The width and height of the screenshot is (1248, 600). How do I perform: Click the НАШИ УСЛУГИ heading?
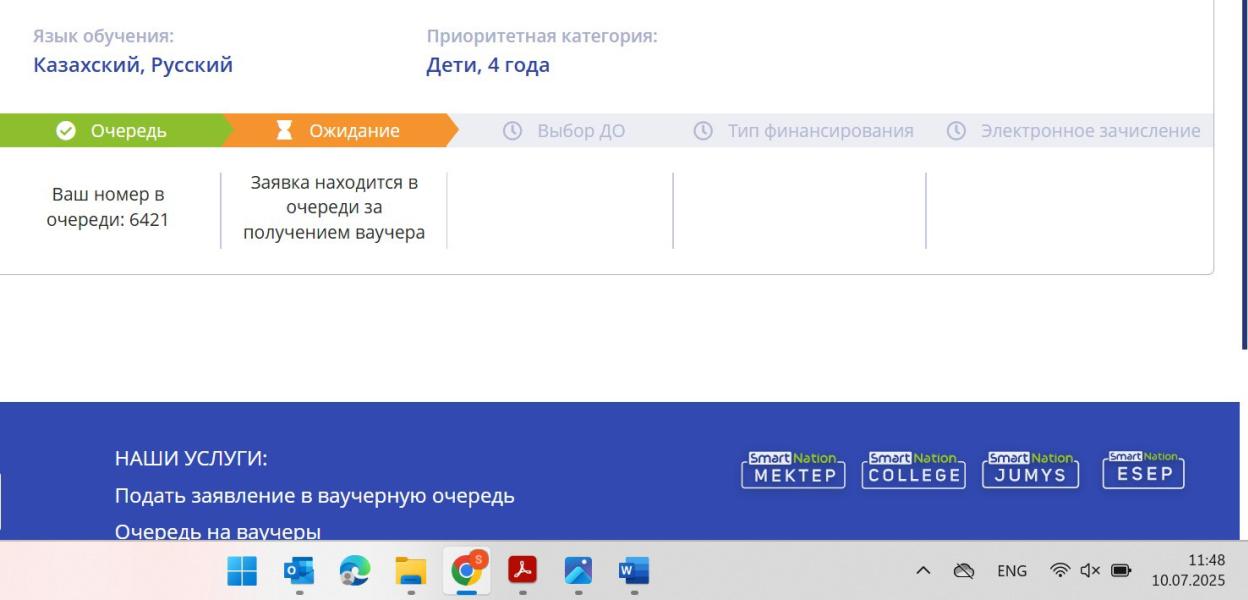click(191, 459)
